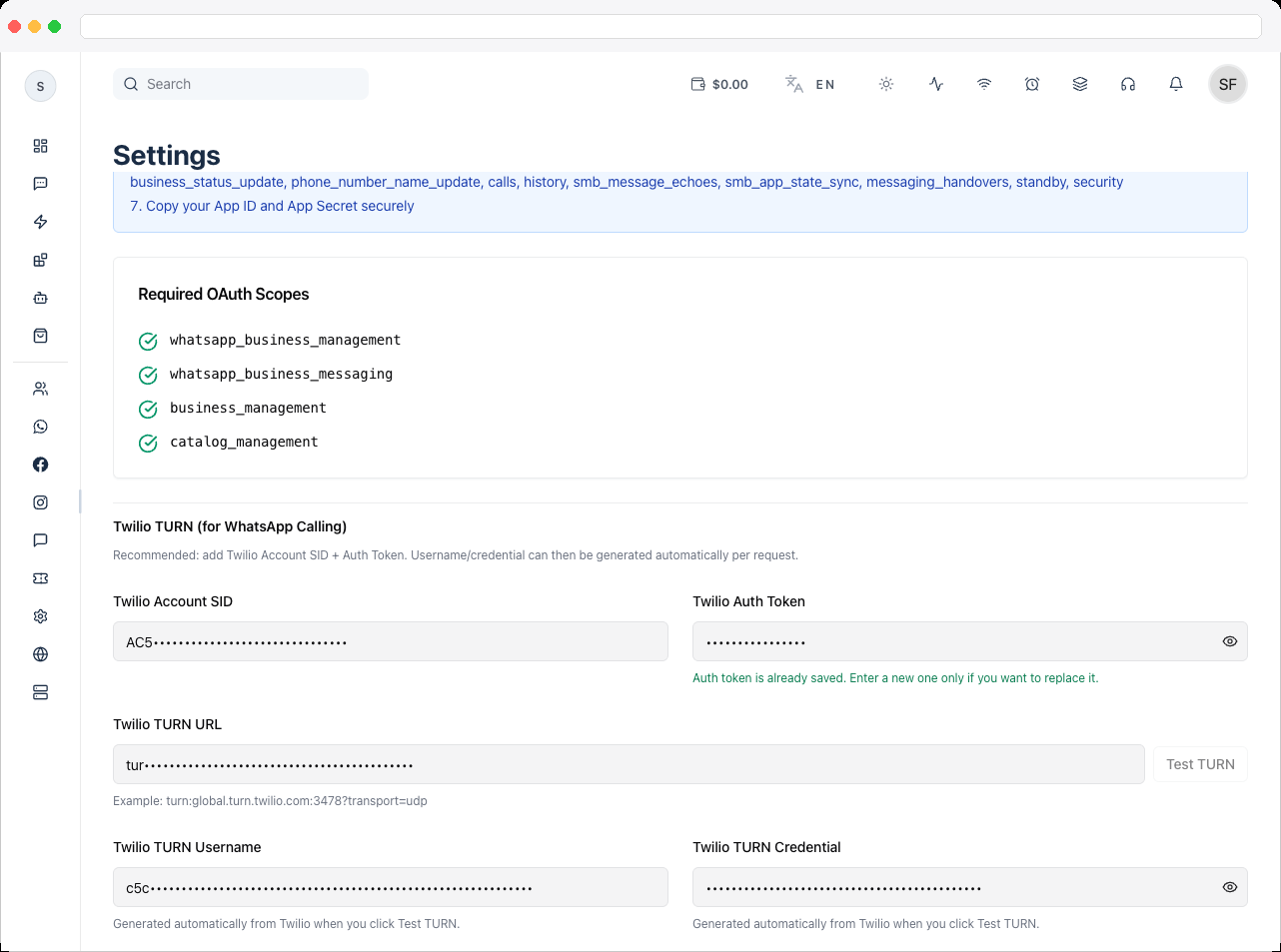The width and height of the screenshot is (1281, 952).
Task: Open the speech bubble sidebar icon
Action: click(40, 540)
